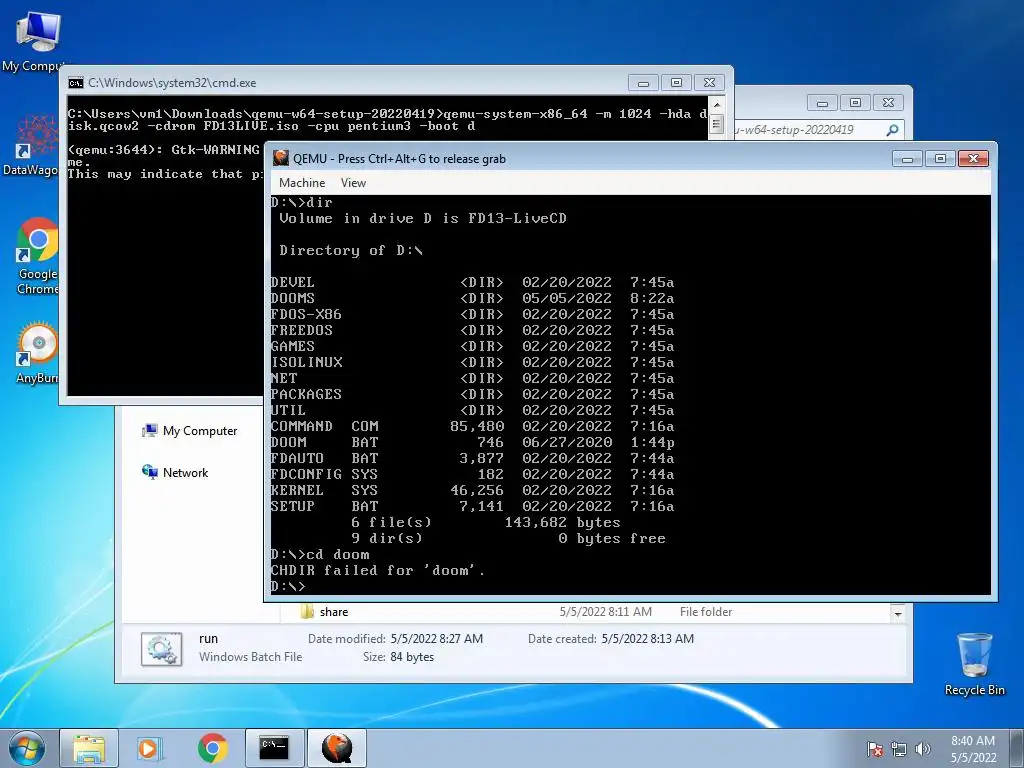Select My Computer in Explorer navigation pane
Image resolution: width=1024 pixels, height=768 pixels.
(189, 430)
